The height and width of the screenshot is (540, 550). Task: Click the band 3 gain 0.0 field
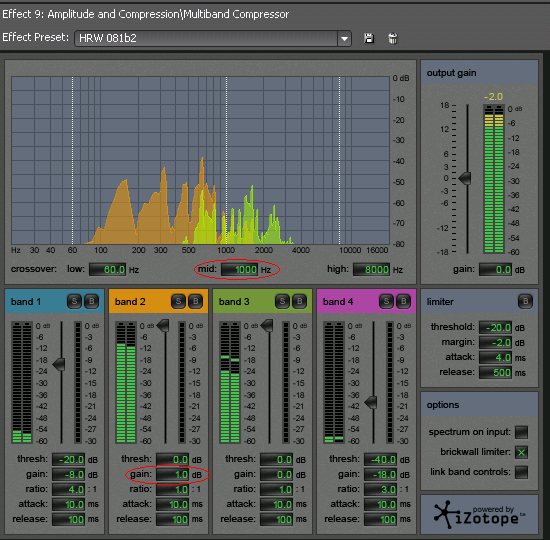[276, 474]
